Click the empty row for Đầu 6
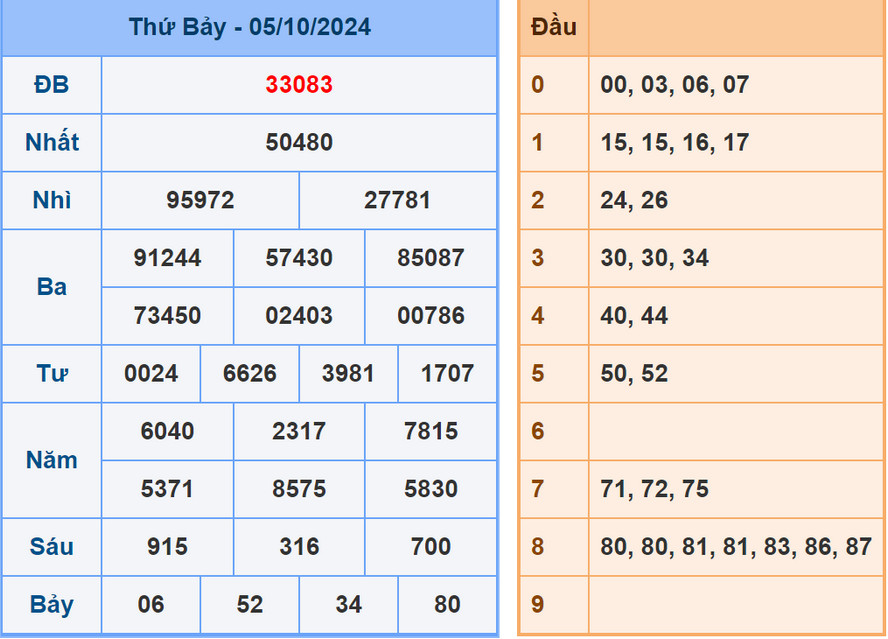The height and width of the screenshot is (639, 888). tap(700, 432)
